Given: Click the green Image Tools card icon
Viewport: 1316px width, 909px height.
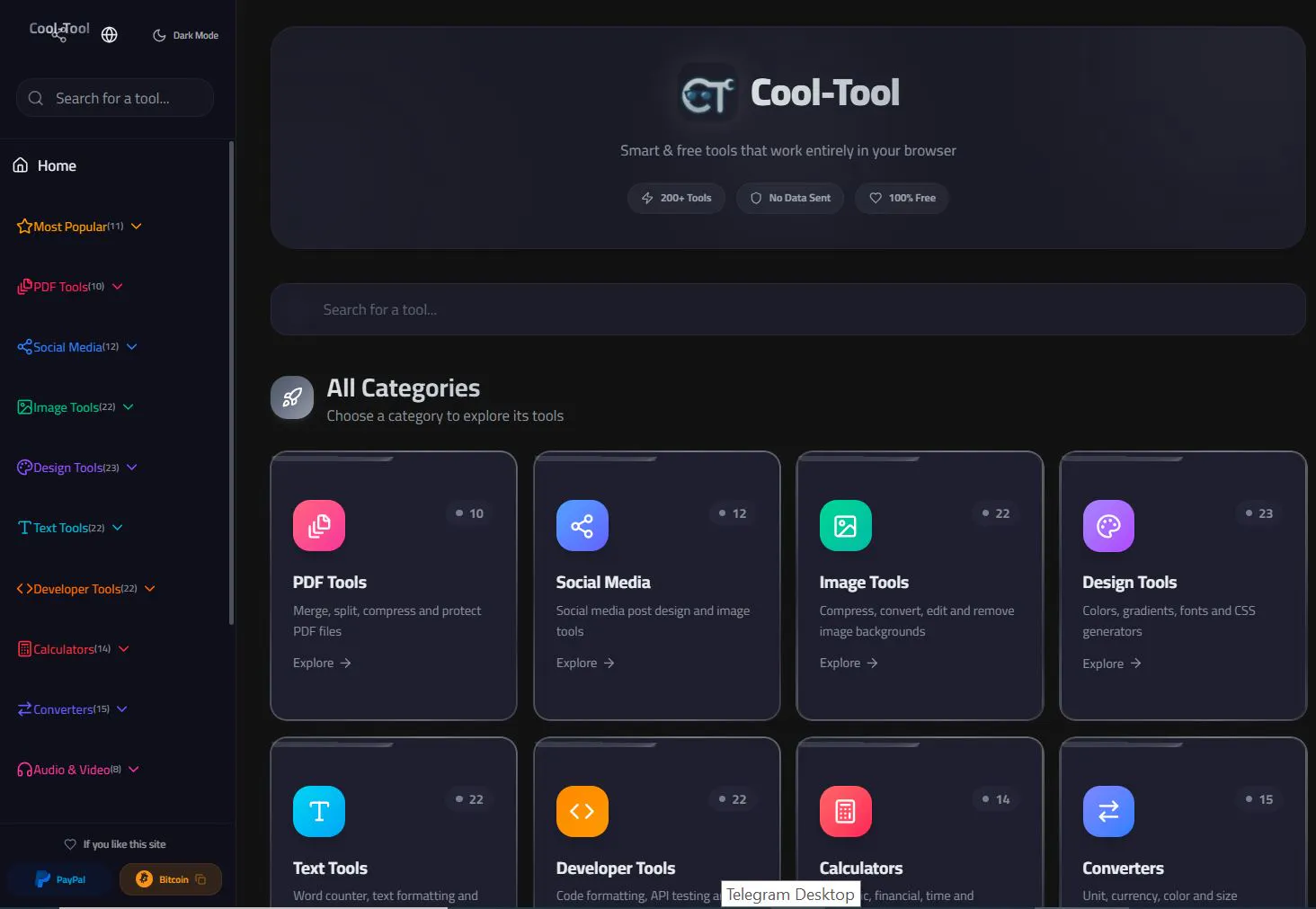Looking at the screenshot, I should click(846, 525).
